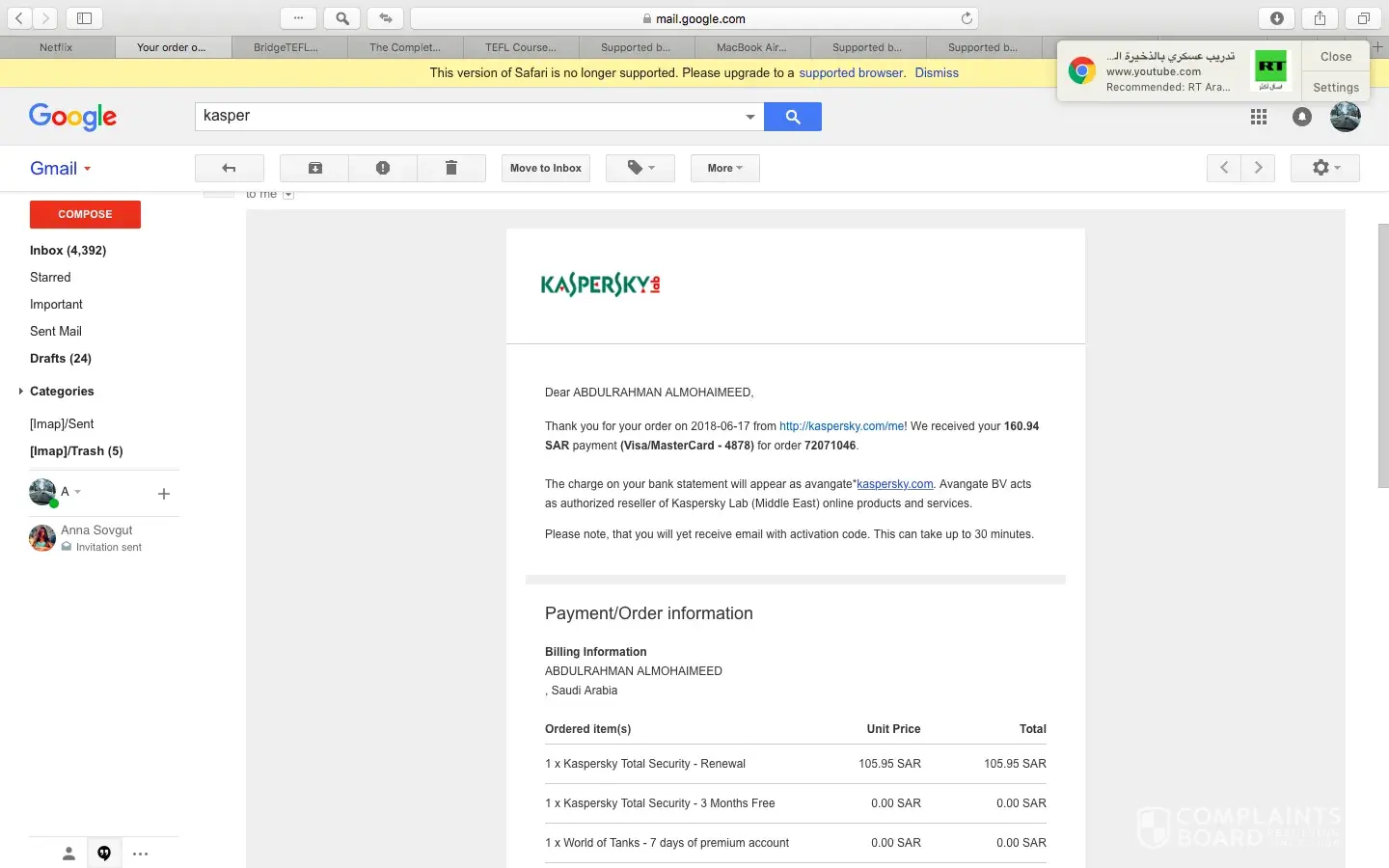Click the Move to Inbox button
Viewport: 1389px width, 868px height.
546,168
